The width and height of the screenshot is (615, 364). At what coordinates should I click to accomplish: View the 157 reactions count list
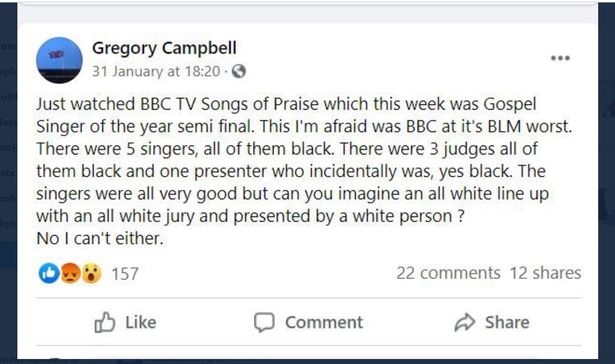(x=125, y=274)
